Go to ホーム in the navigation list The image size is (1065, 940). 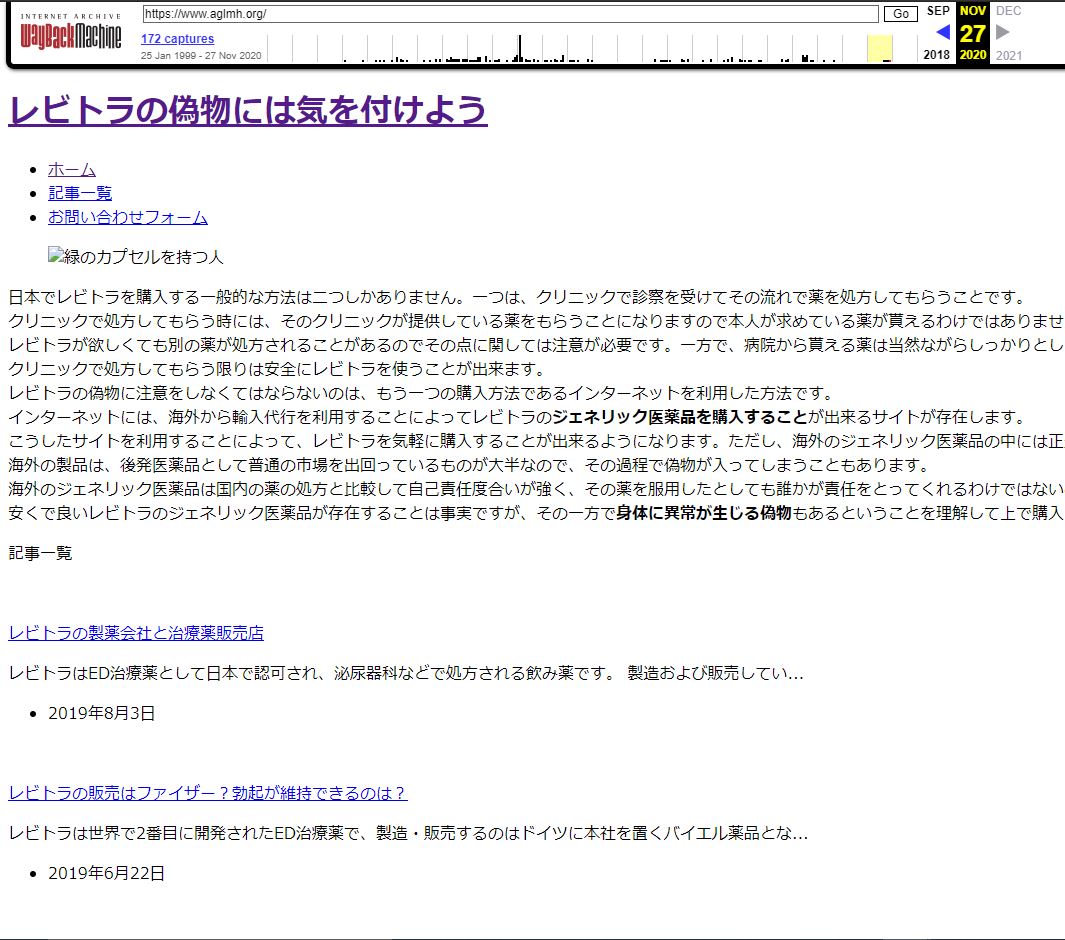72,169
